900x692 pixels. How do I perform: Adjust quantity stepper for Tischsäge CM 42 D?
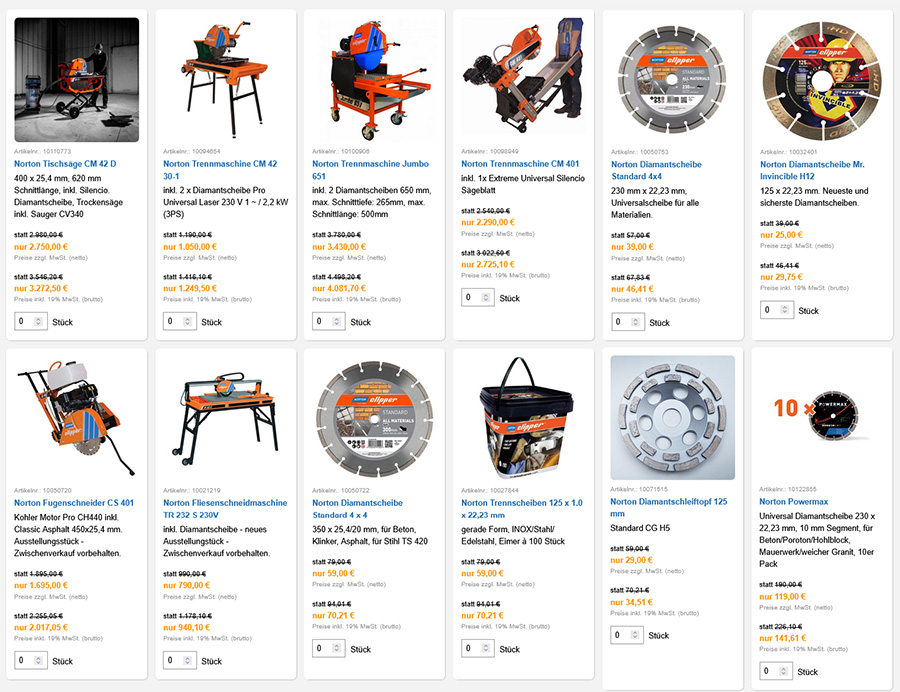click(x=38, y=321)
